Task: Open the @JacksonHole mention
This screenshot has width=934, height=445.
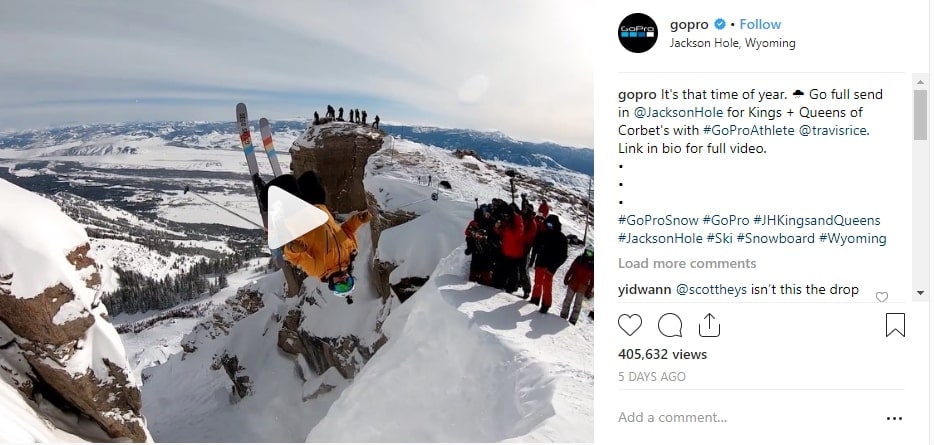Action: (678, 113)
